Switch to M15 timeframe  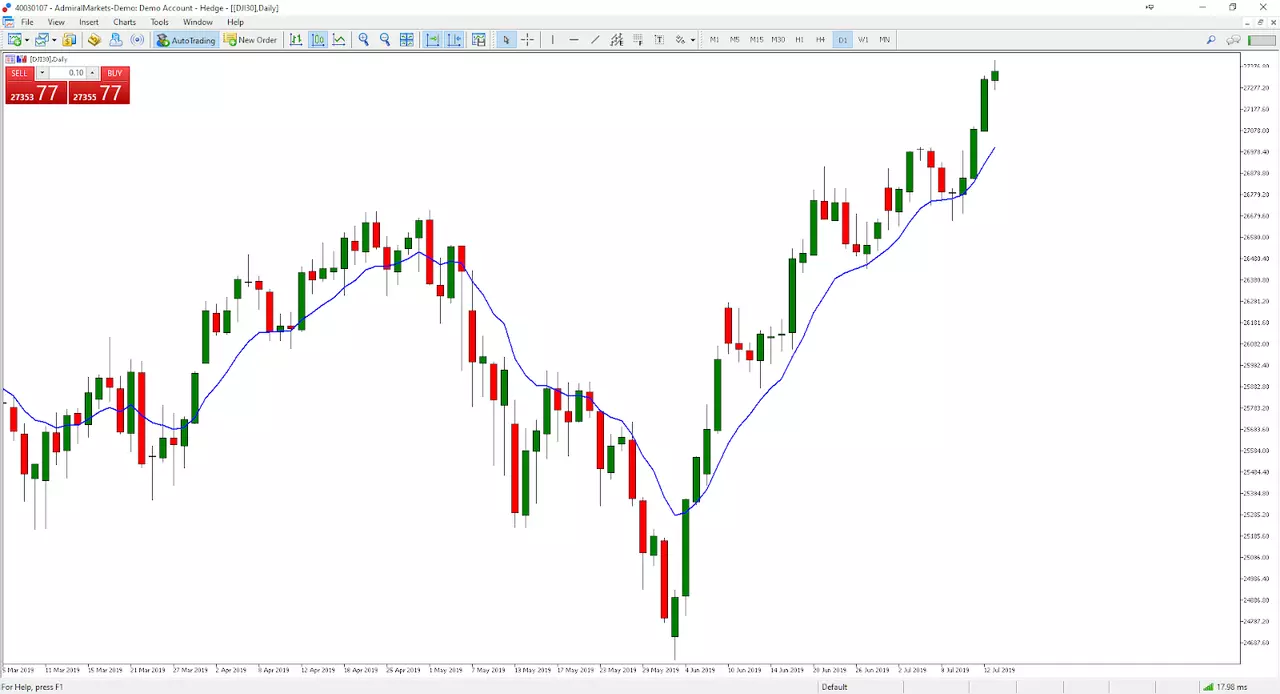click(x=756, y=40)
